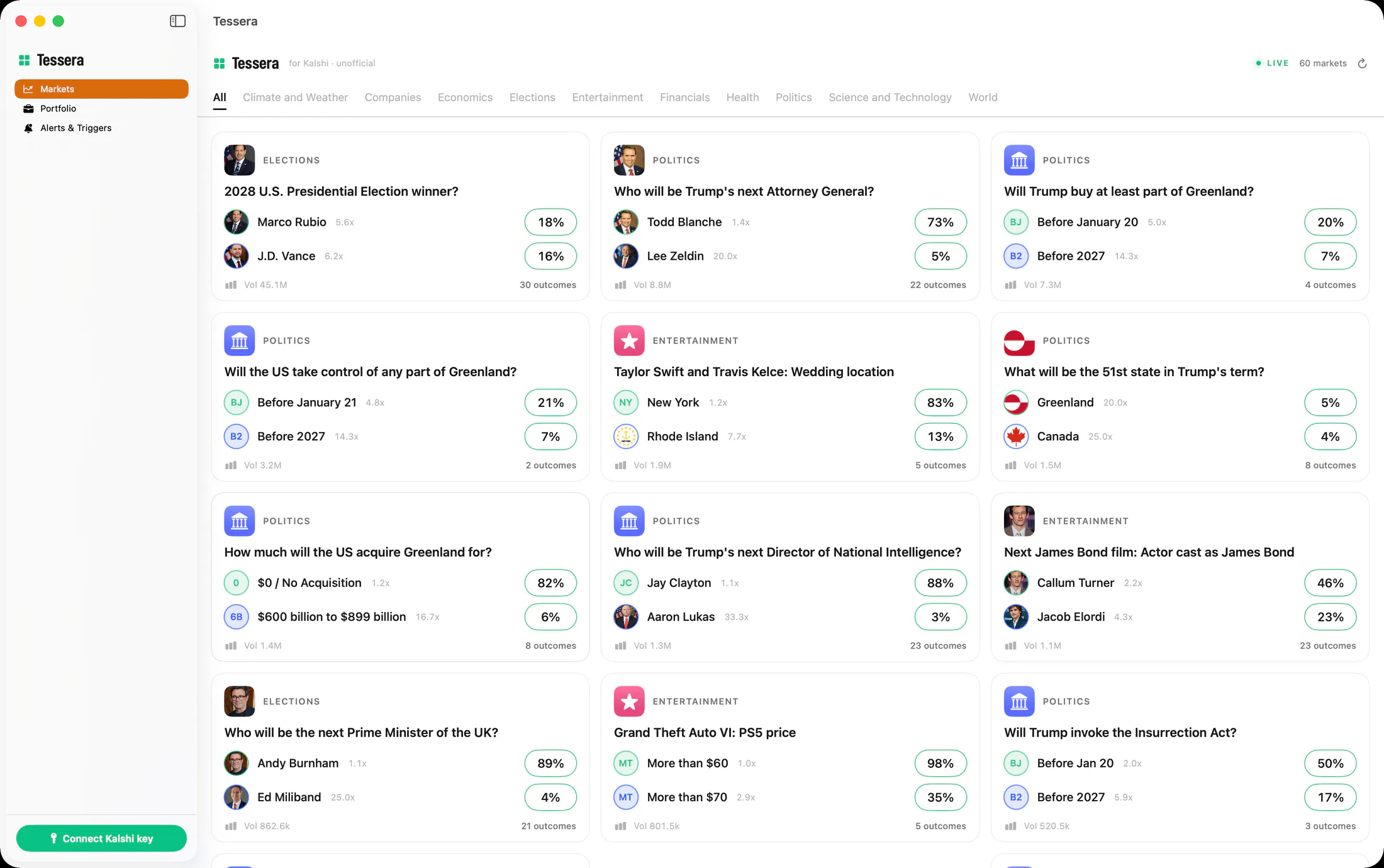1384x868 pixels.
Task: Click Andy Burnham 89% odds button
Action: [550, 764]
